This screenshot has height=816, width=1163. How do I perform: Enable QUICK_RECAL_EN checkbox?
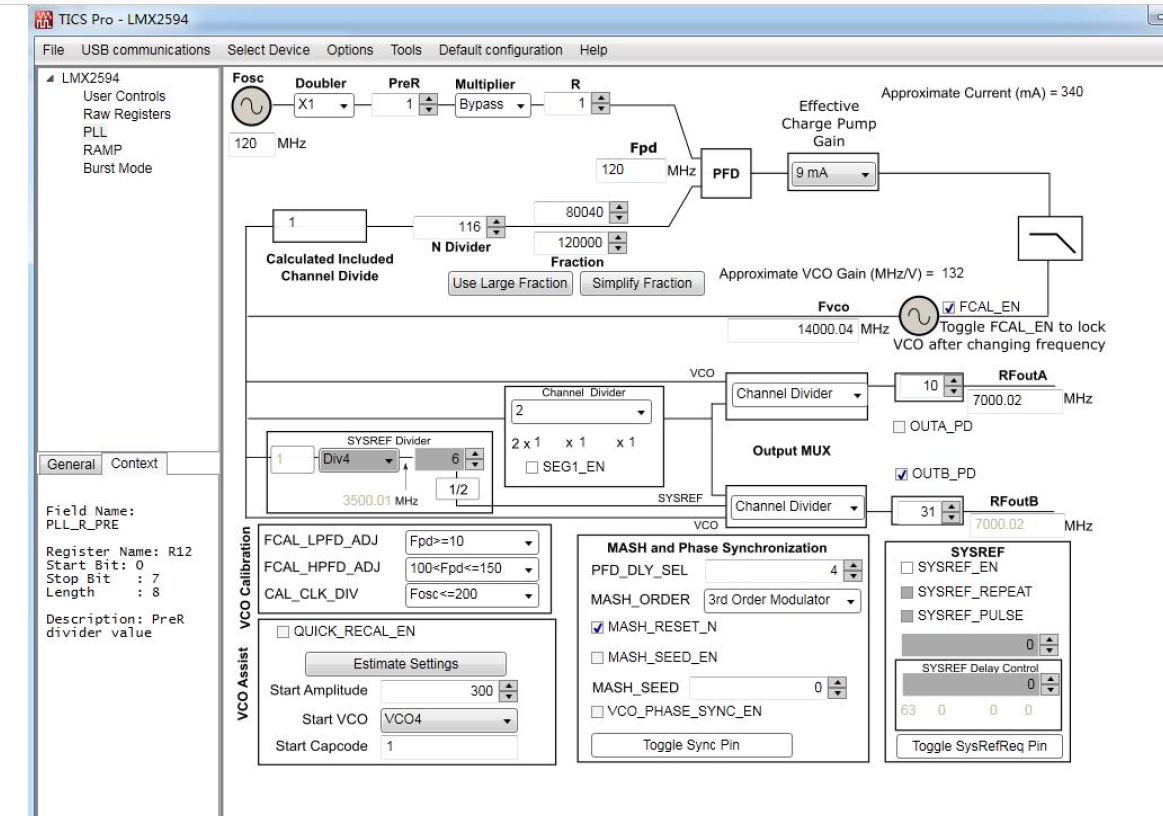pos(283,632)
